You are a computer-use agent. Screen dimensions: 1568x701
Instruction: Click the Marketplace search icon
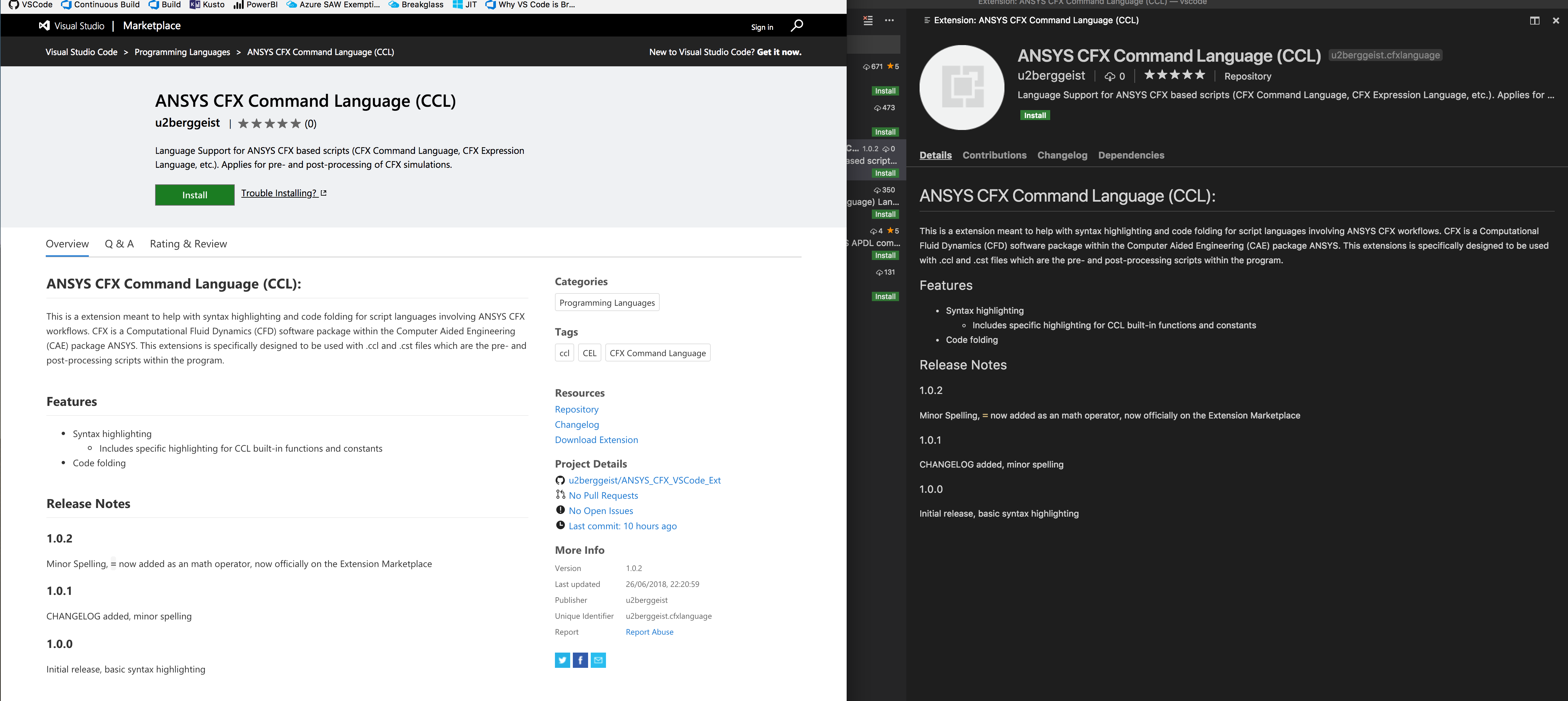796,26
